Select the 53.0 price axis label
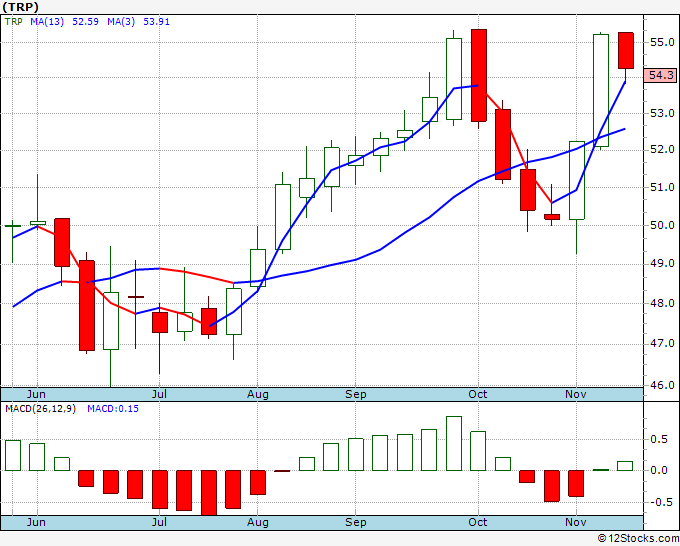Screen dimensions: 680x546 [x=662, y=114]
